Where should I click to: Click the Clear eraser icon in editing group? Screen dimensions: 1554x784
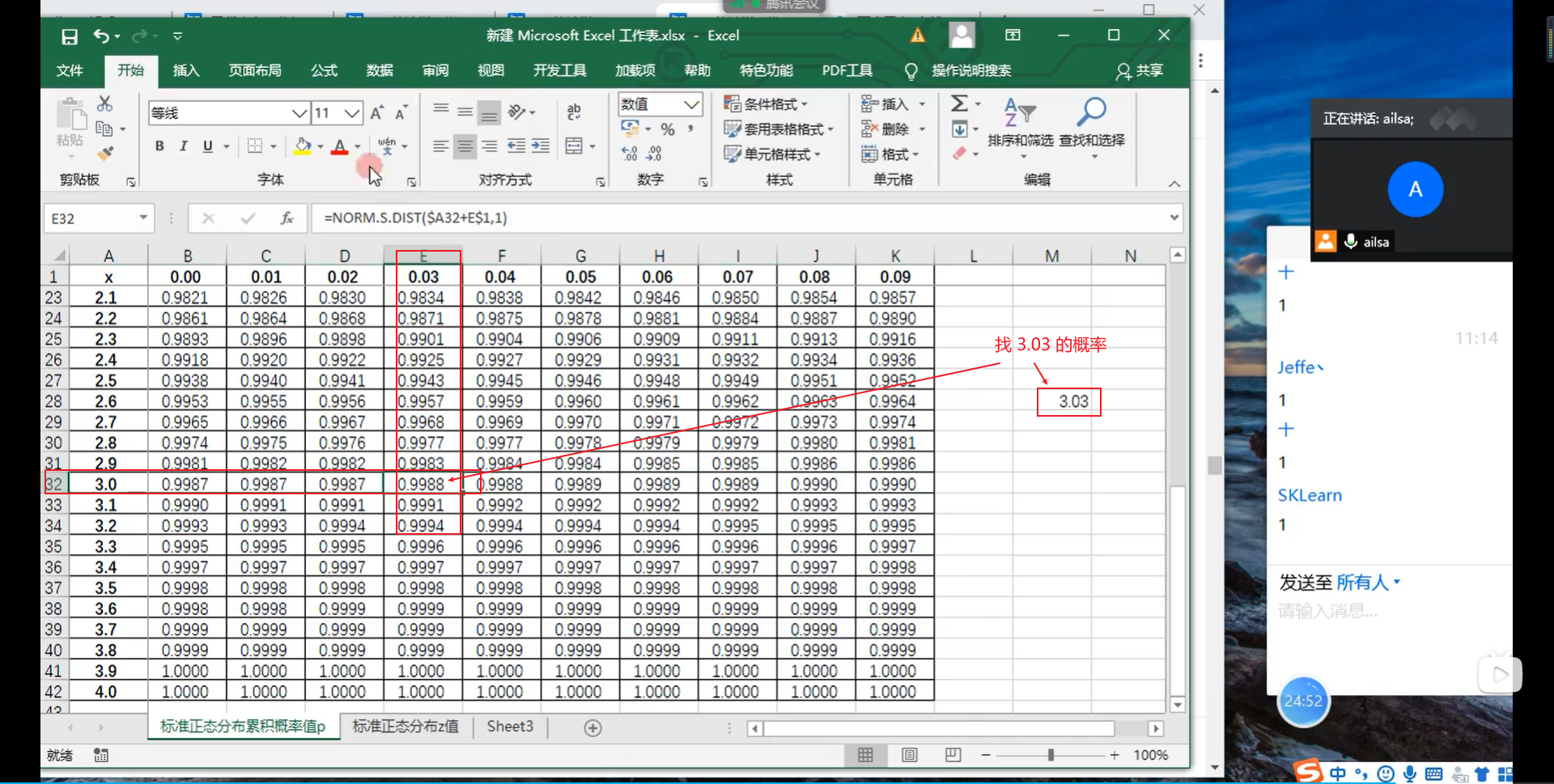point(959,154)
